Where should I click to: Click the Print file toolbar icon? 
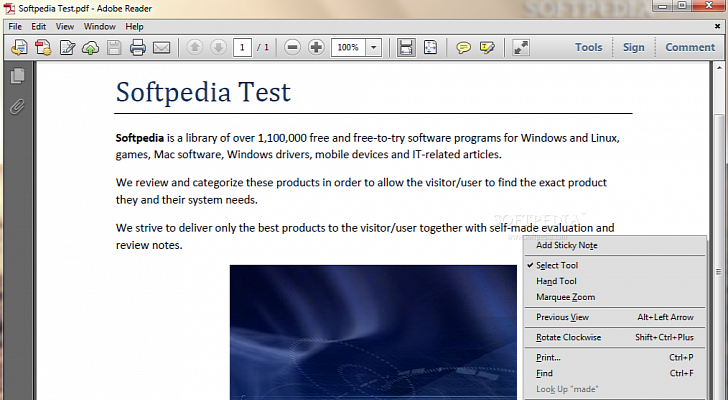[138, 47]
